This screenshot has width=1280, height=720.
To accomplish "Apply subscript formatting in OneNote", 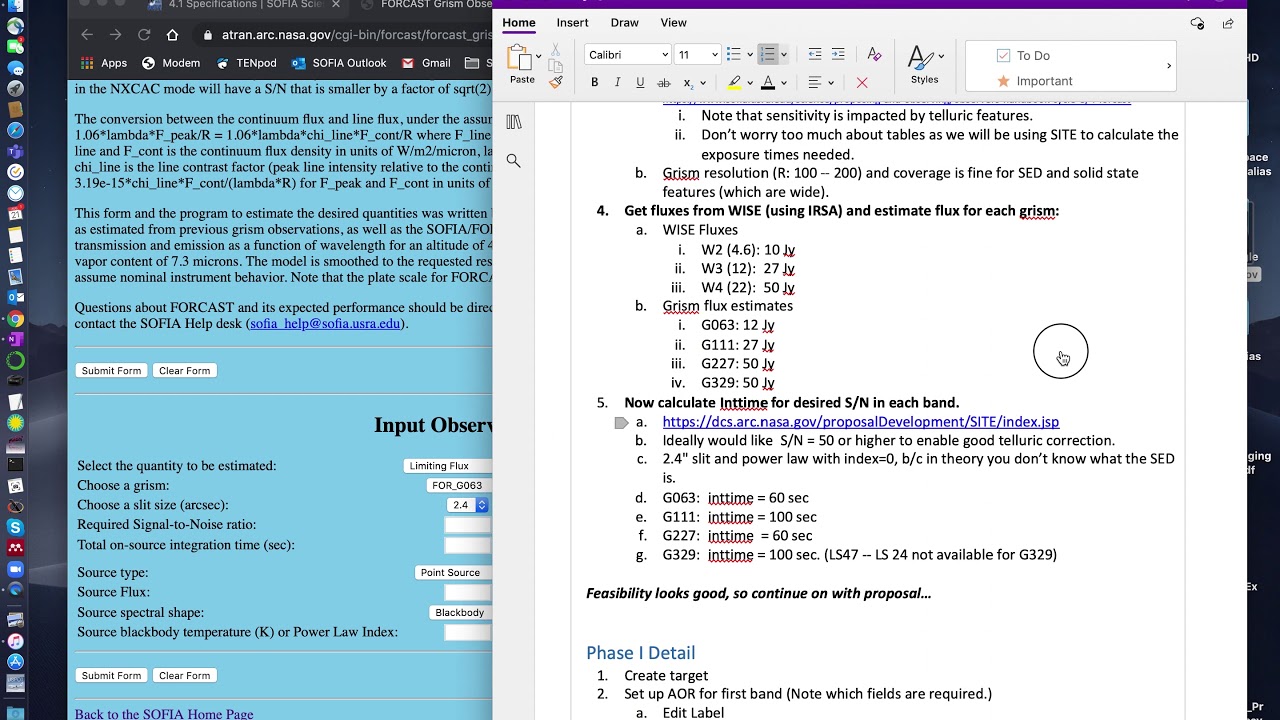I will coord(688,82).
